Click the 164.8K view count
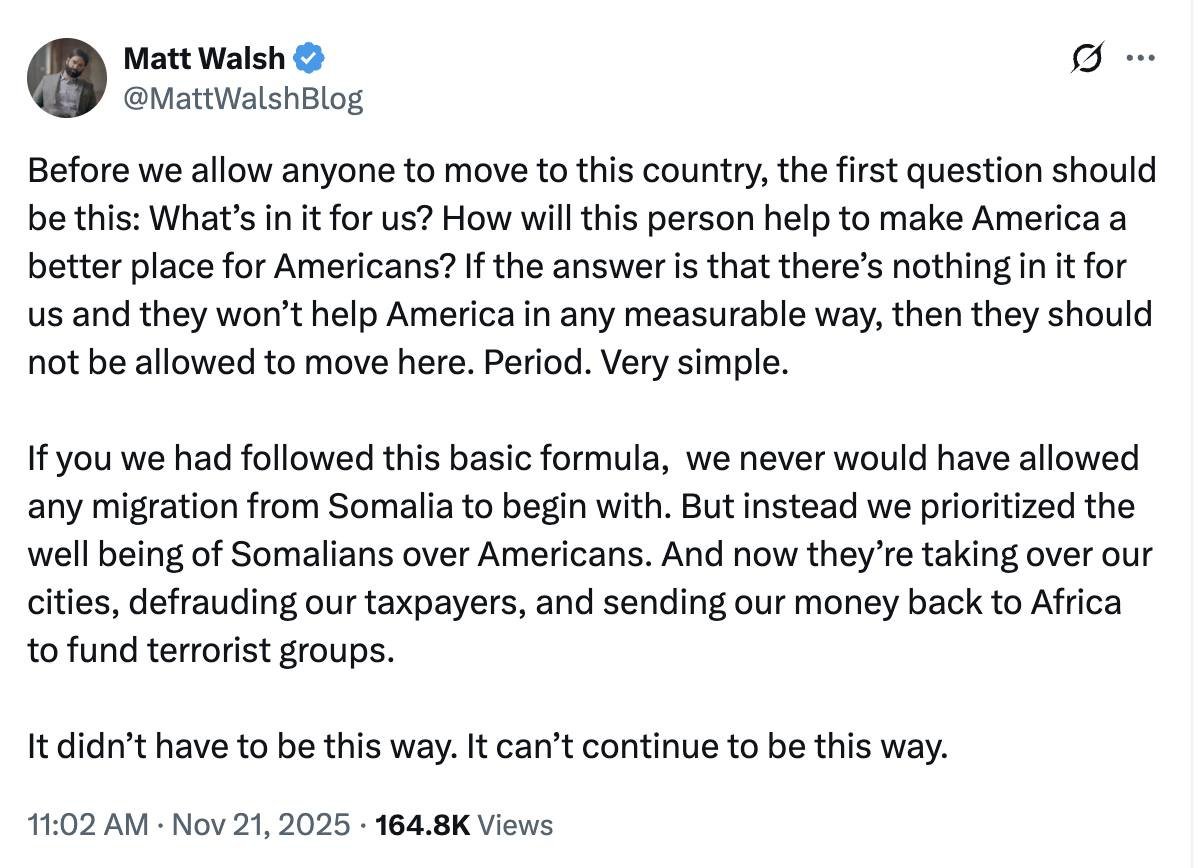 (x=423, y=825)
